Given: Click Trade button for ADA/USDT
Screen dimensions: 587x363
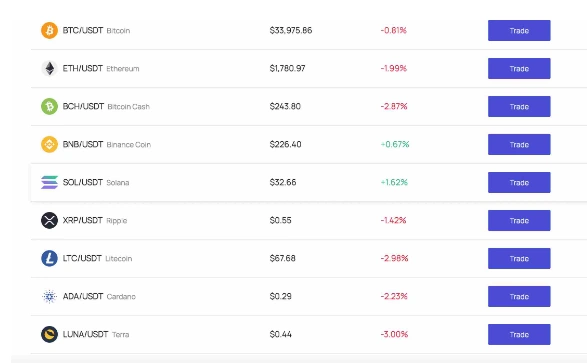Looking at the screenshot, I should (x=519, y=296).
